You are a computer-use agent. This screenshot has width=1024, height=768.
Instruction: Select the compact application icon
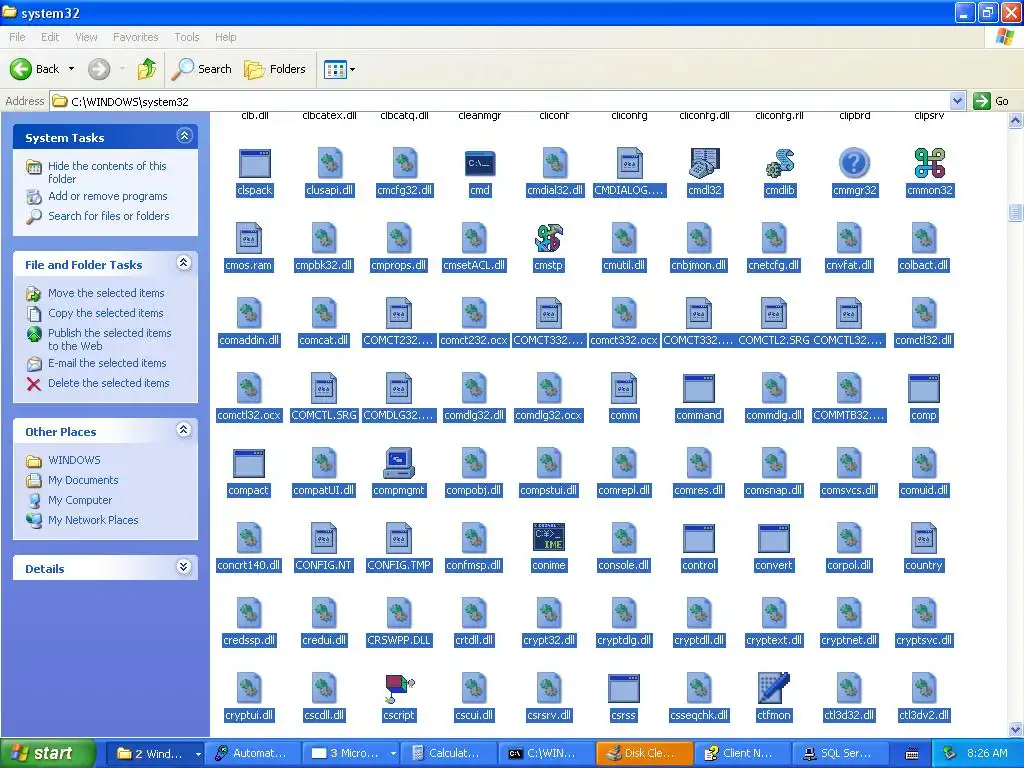pyautogui.click(x=248, y=463)
